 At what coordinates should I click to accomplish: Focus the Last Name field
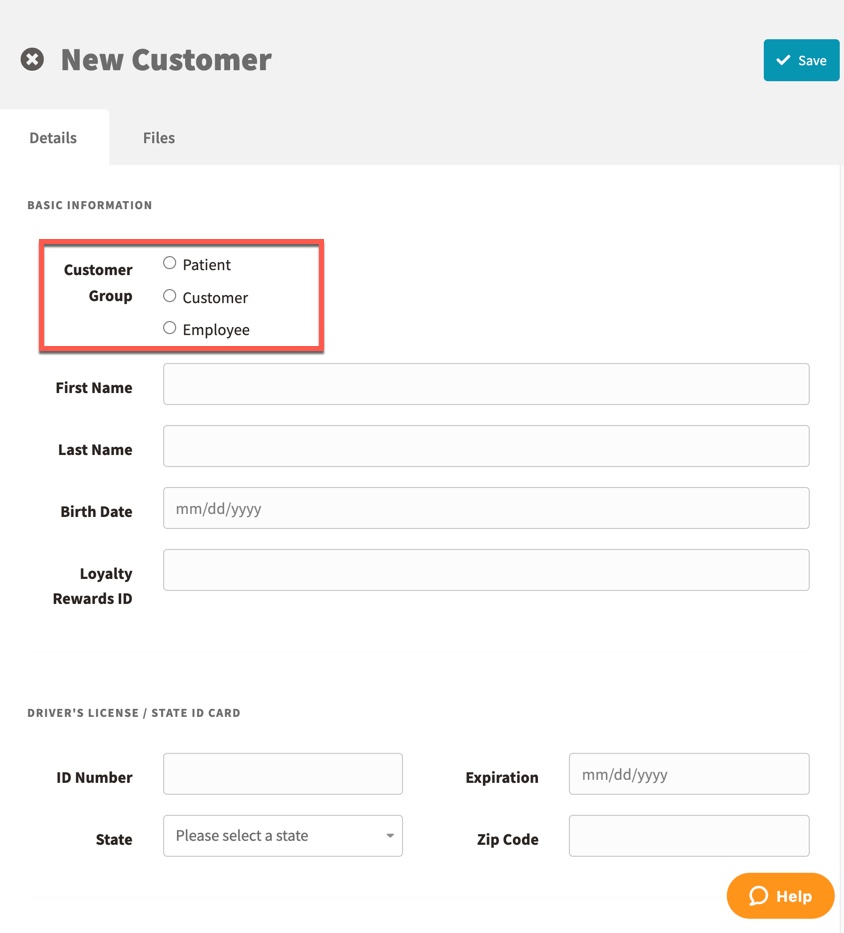486,446
